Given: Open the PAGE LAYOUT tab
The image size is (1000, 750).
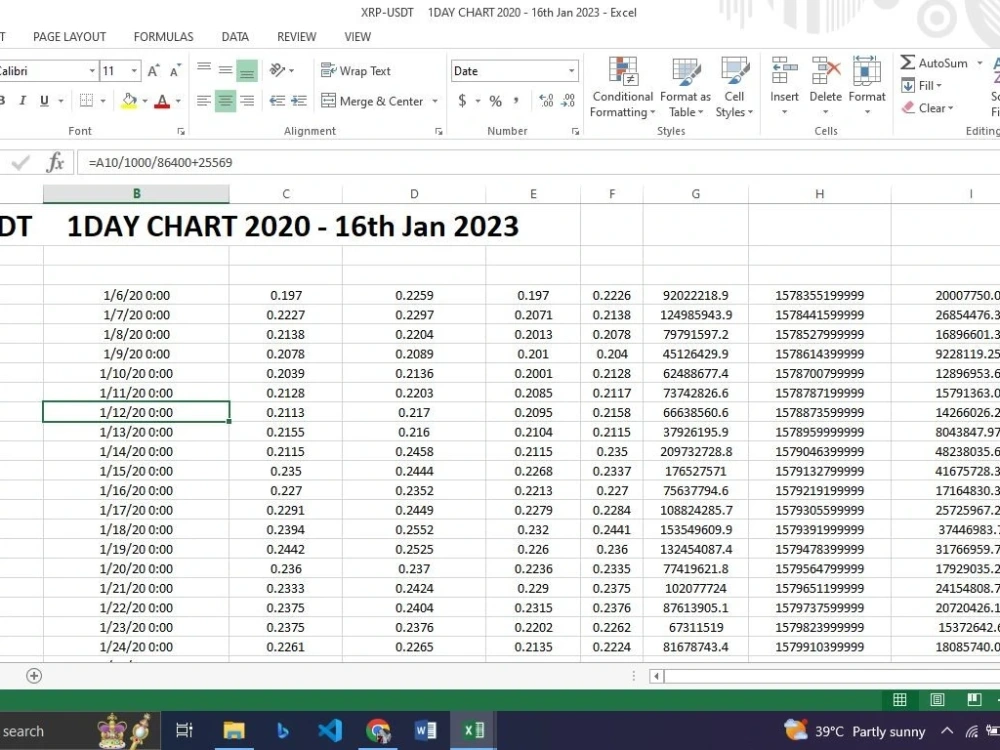Looking at the screenshot, I should coord(69,37).
